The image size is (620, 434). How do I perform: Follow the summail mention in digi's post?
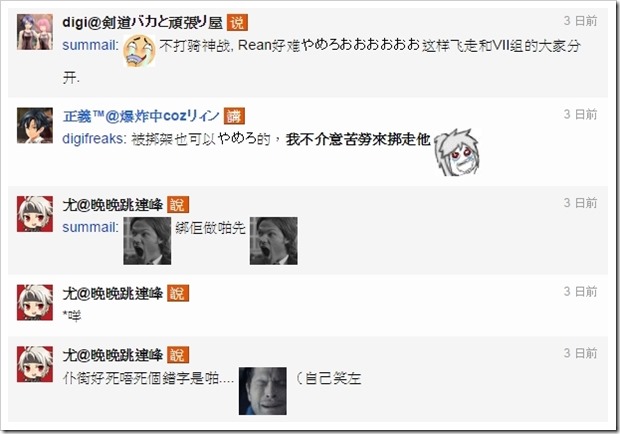pyautogui.click(x=91, y=45)
